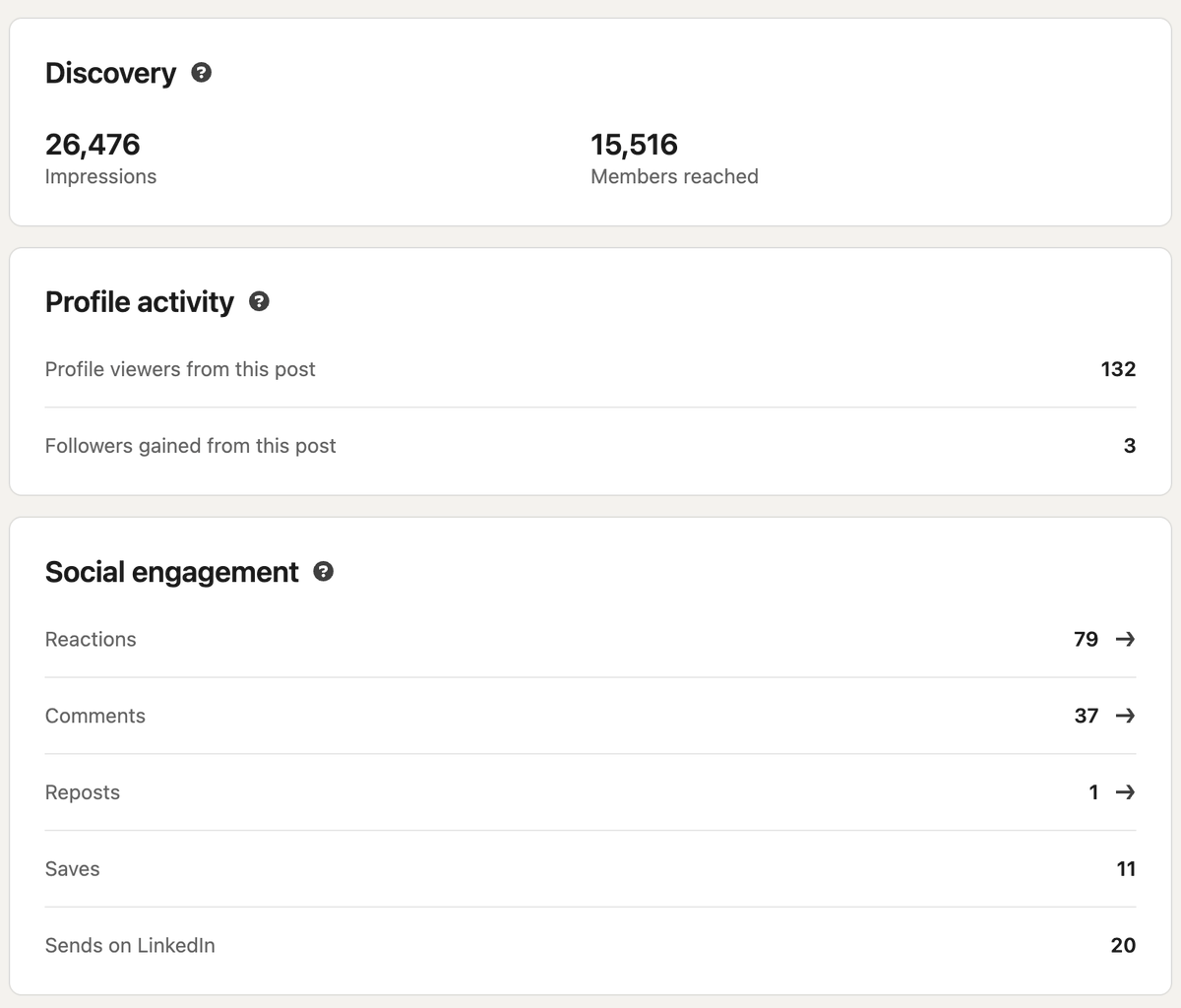
Task: Select Profile viewers from this post row
Action: 590,369
